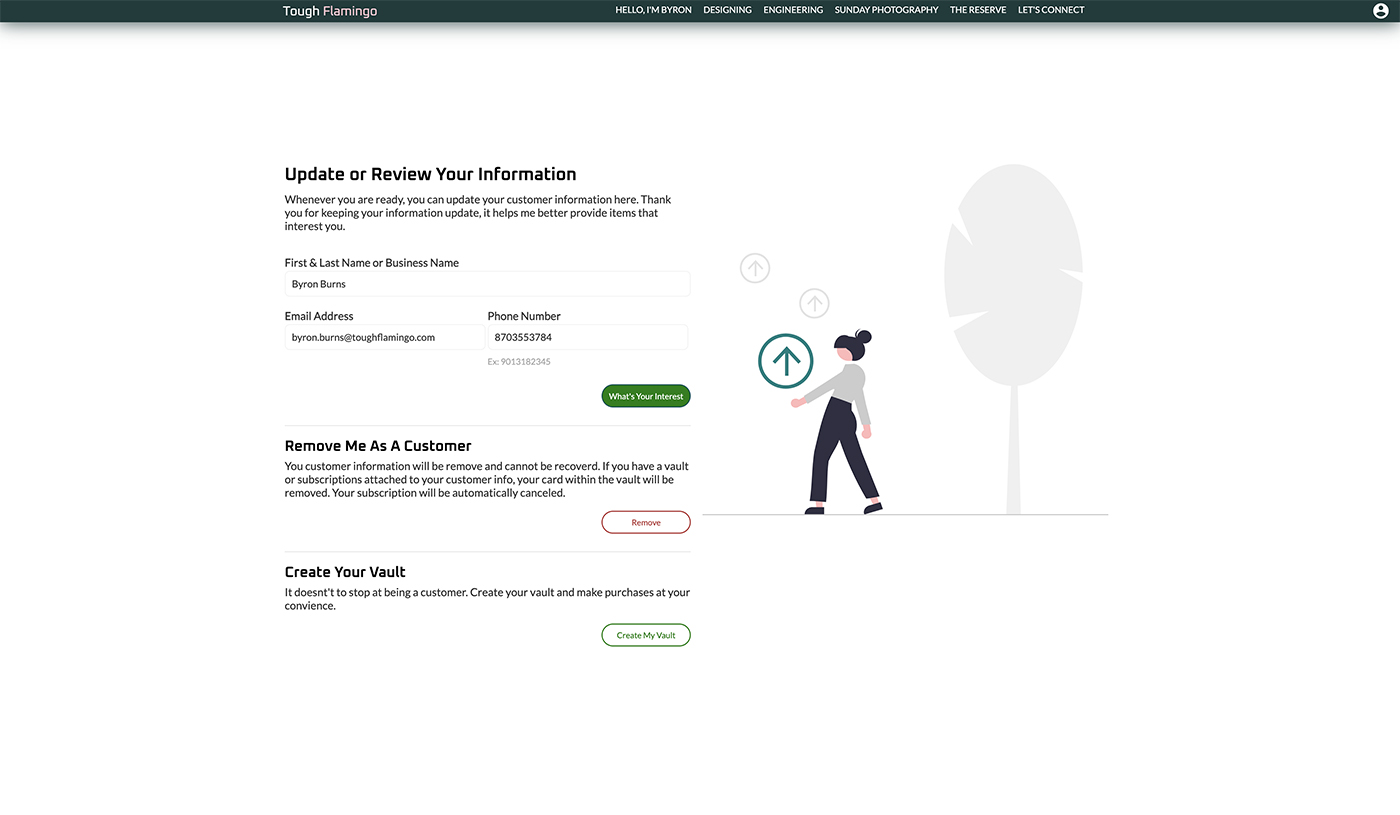The image size is (1400, 815).
Task: Click the Phone Number input field
Action: click(x=587, y=337)
